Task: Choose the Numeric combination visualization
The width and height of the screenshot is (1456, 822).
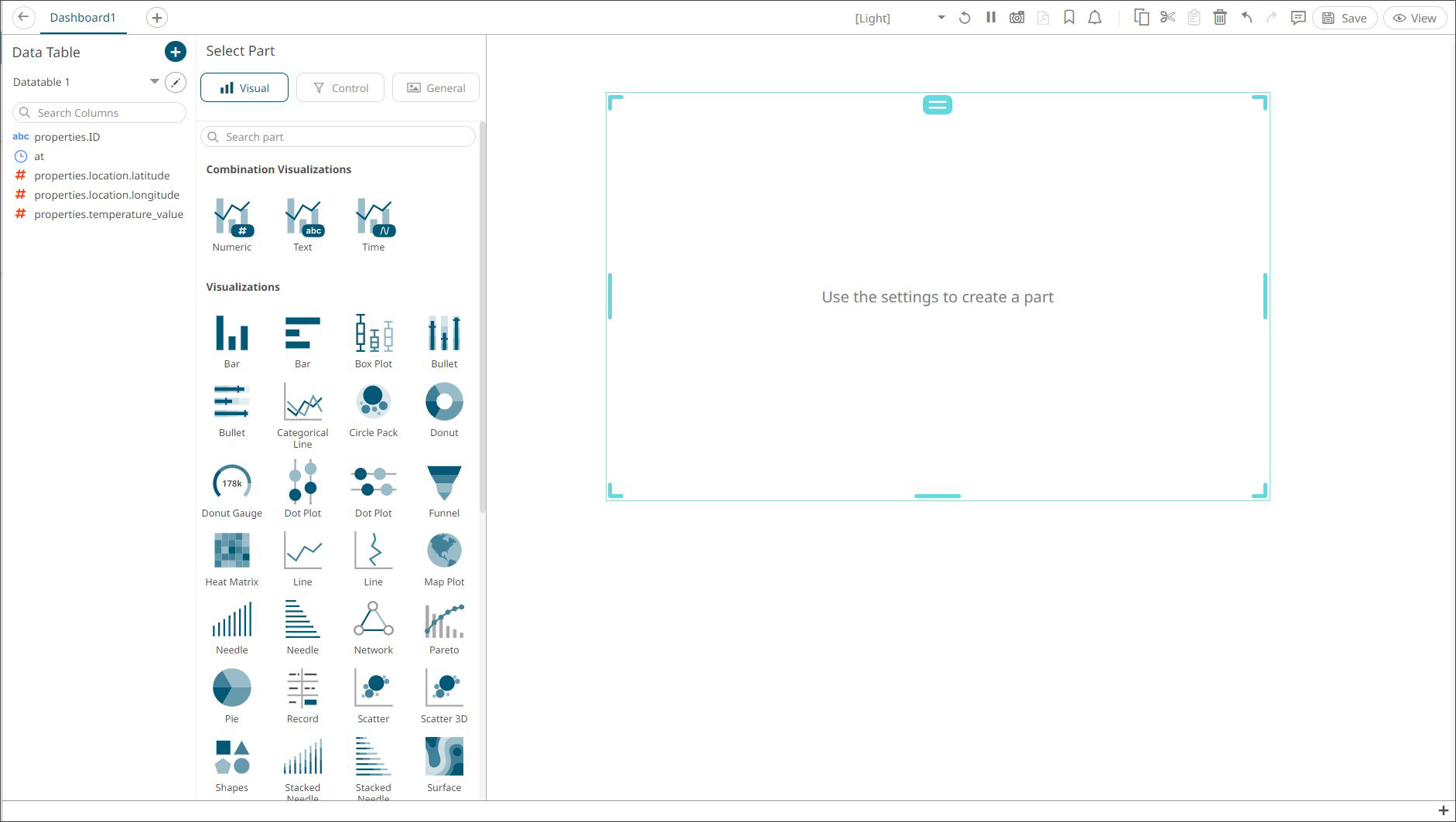Action: 232,225
